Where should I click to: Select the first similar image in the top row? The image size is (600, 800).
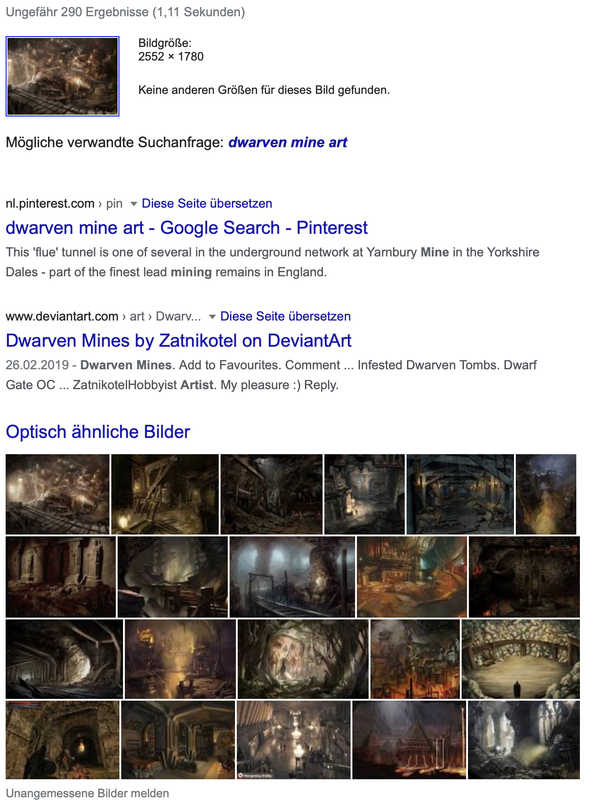pos(57,494)
